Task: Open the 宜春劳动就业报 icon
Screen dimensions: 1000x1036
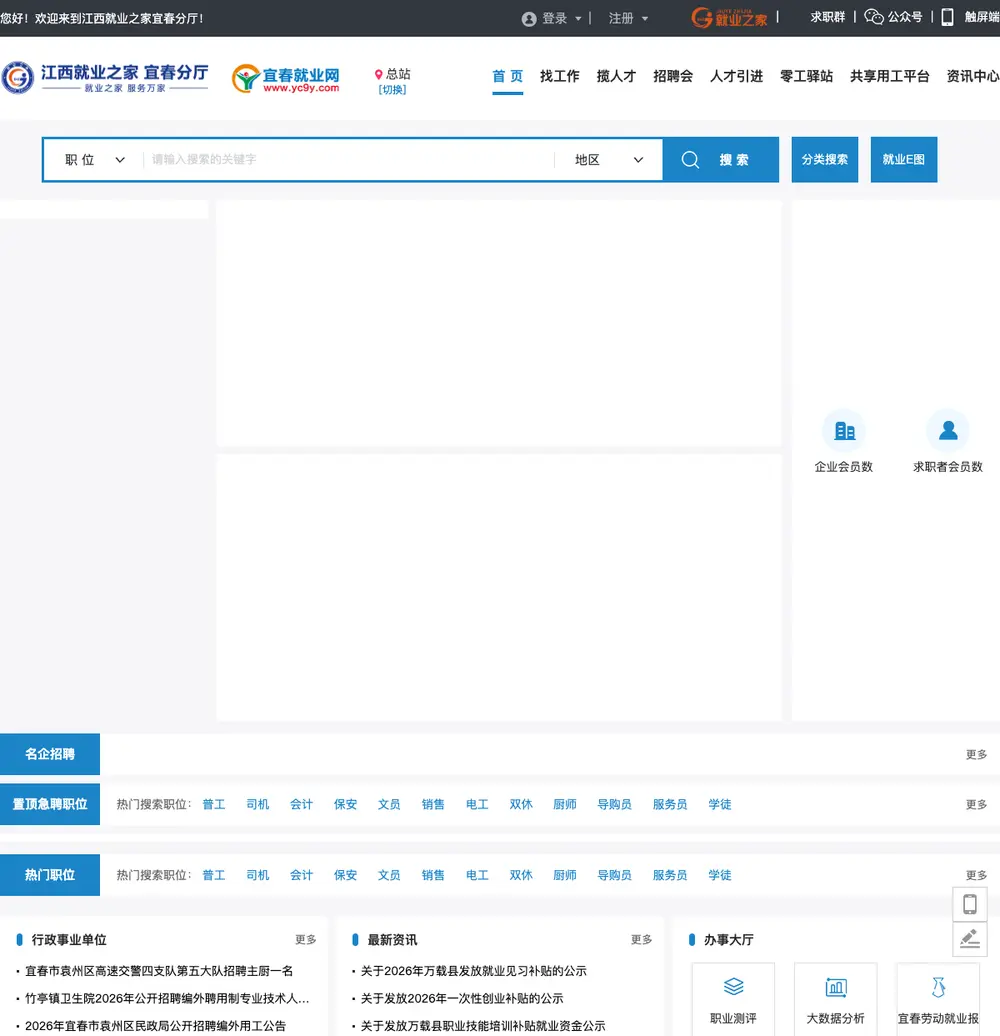Action: (938, 987)
